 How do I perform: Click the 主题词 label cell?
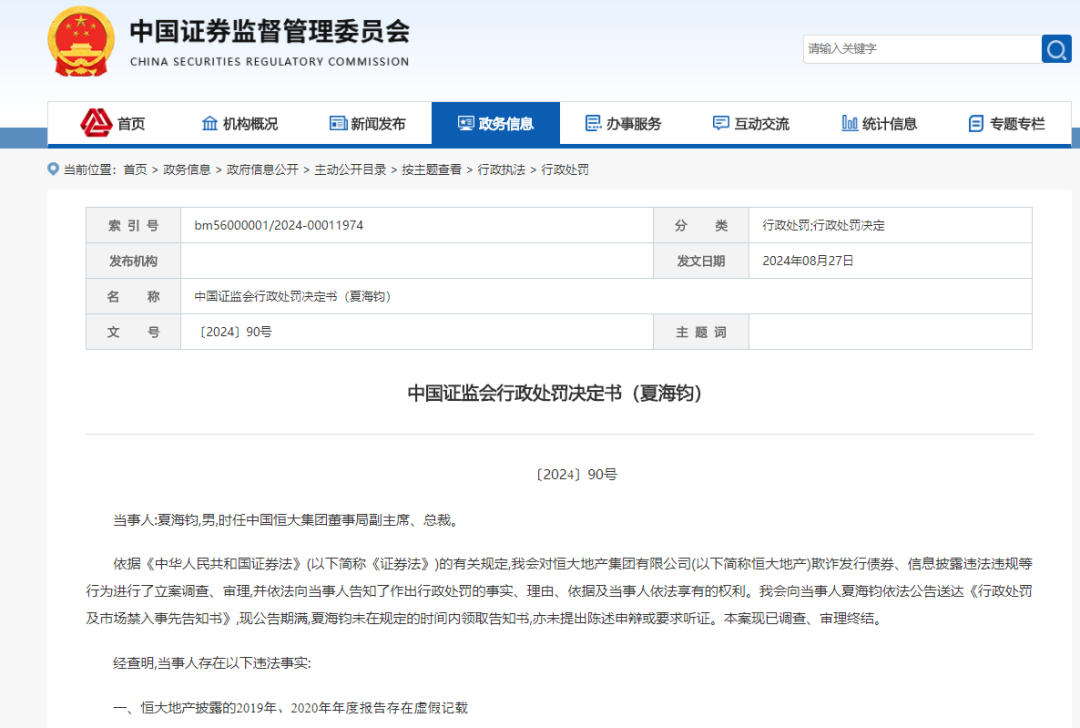[701, 332]
